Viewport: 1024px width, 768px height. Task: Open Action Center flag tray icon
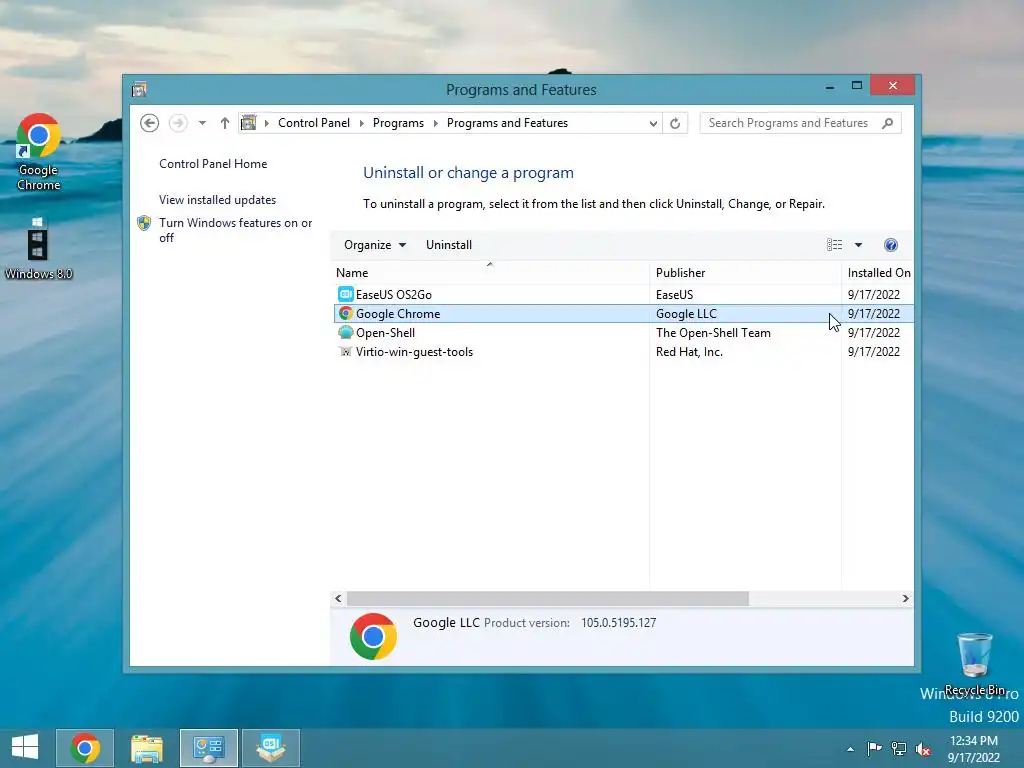click(874, 748)
